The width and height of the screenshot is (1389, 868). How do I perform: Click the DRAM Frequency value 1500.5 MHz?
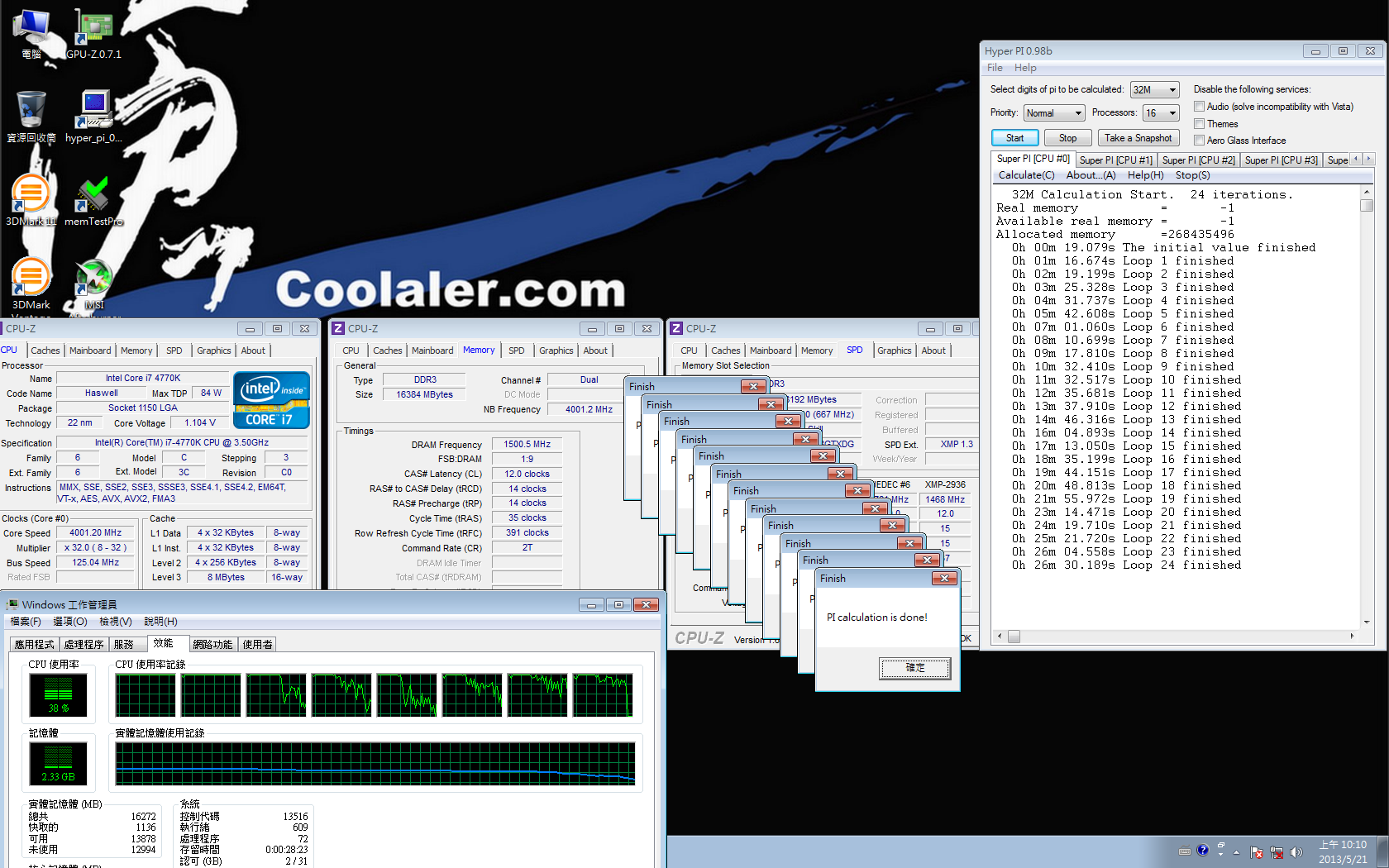[527, 444]
